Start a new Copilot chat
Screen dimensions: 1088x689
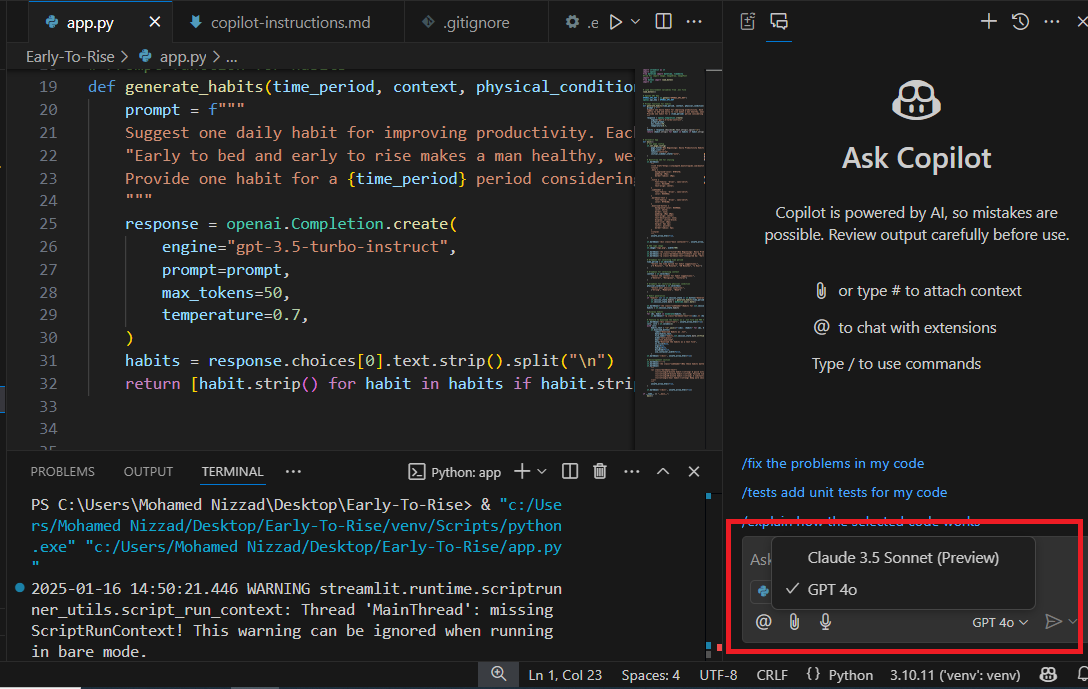[989, 22]
